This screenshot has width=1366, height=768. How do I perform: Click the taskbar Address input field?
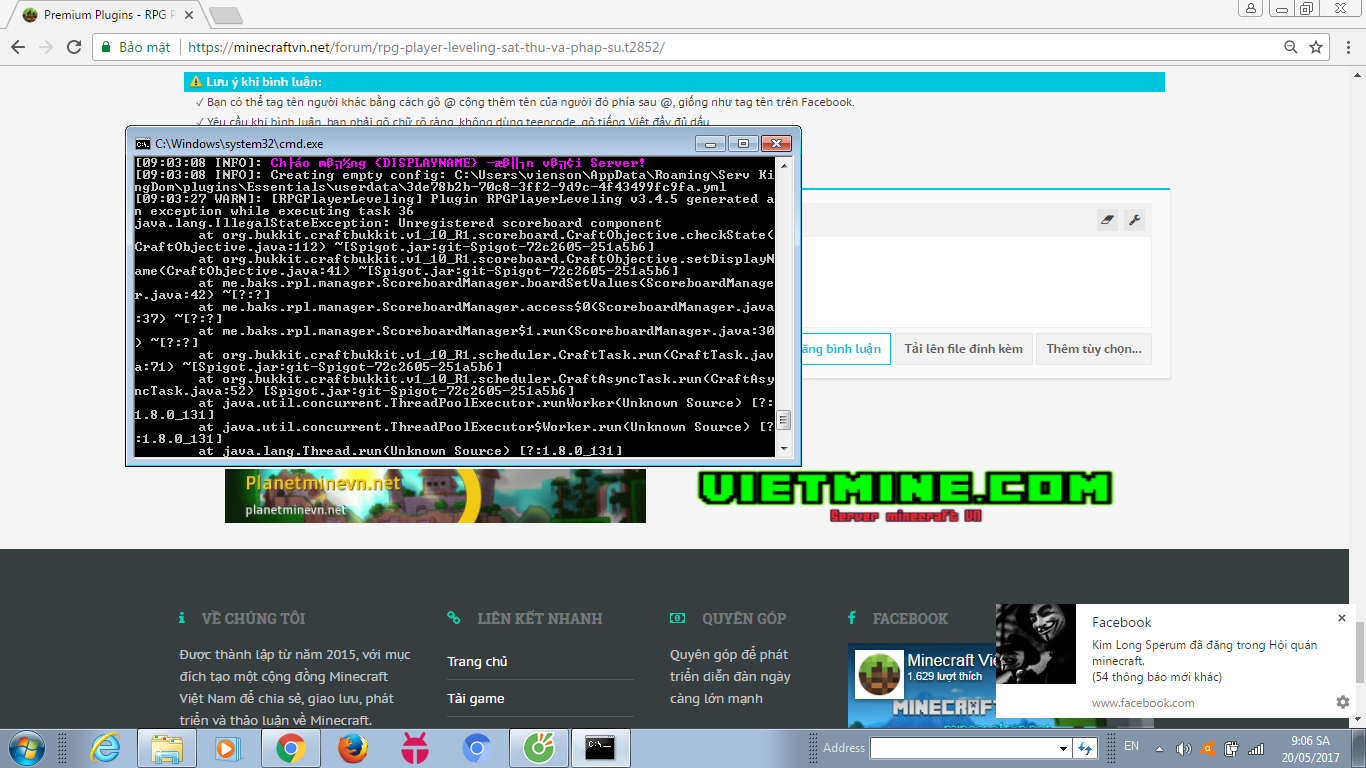click(x=963, y=748)
